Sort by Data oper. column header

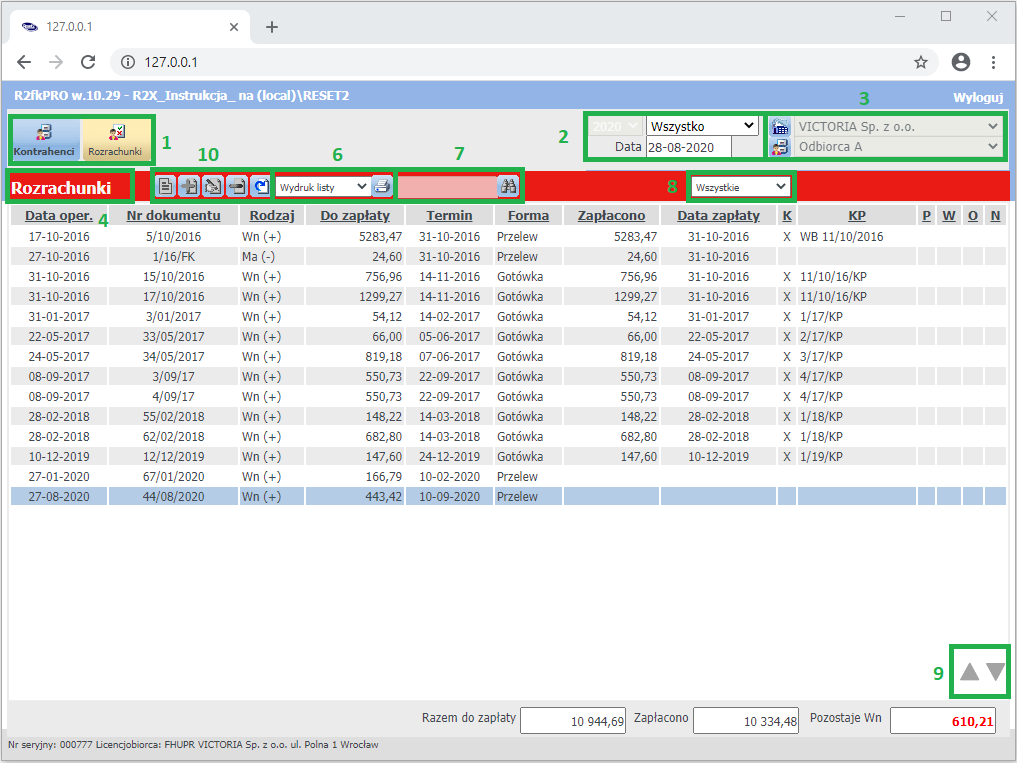[x=59, y=215]
